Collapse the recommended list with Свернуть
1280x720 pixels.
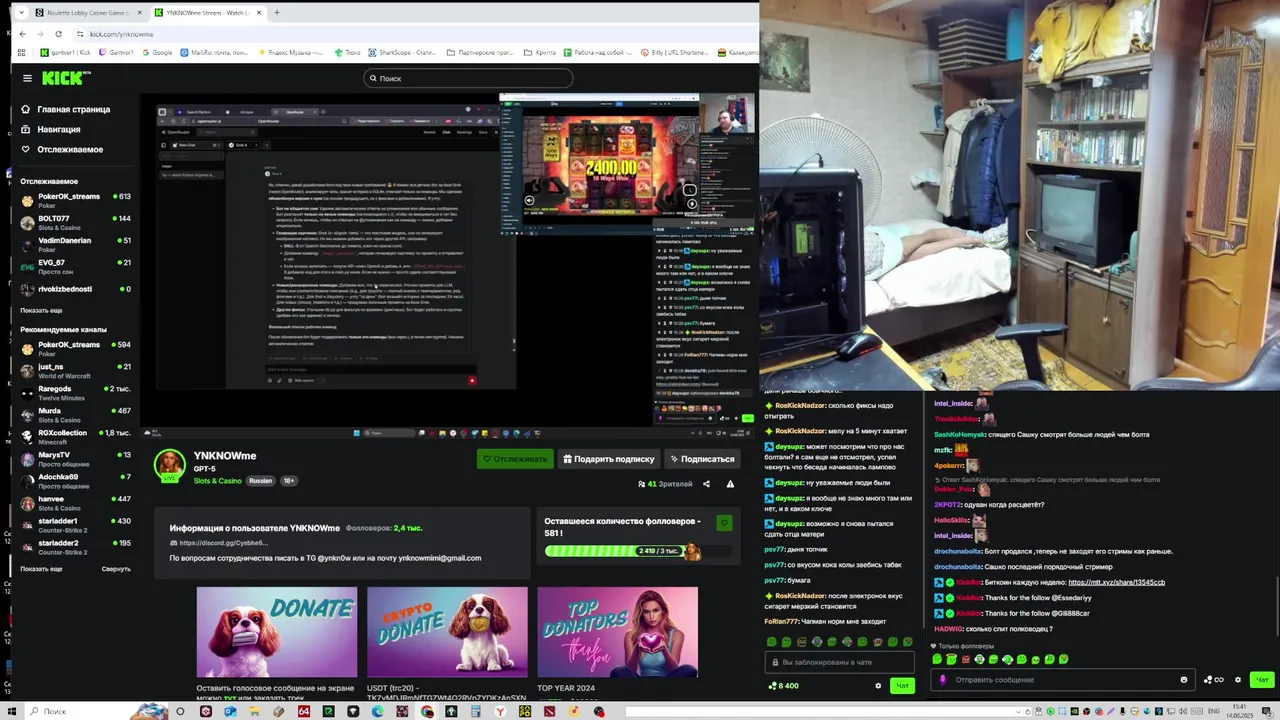(x=116, y=568)
